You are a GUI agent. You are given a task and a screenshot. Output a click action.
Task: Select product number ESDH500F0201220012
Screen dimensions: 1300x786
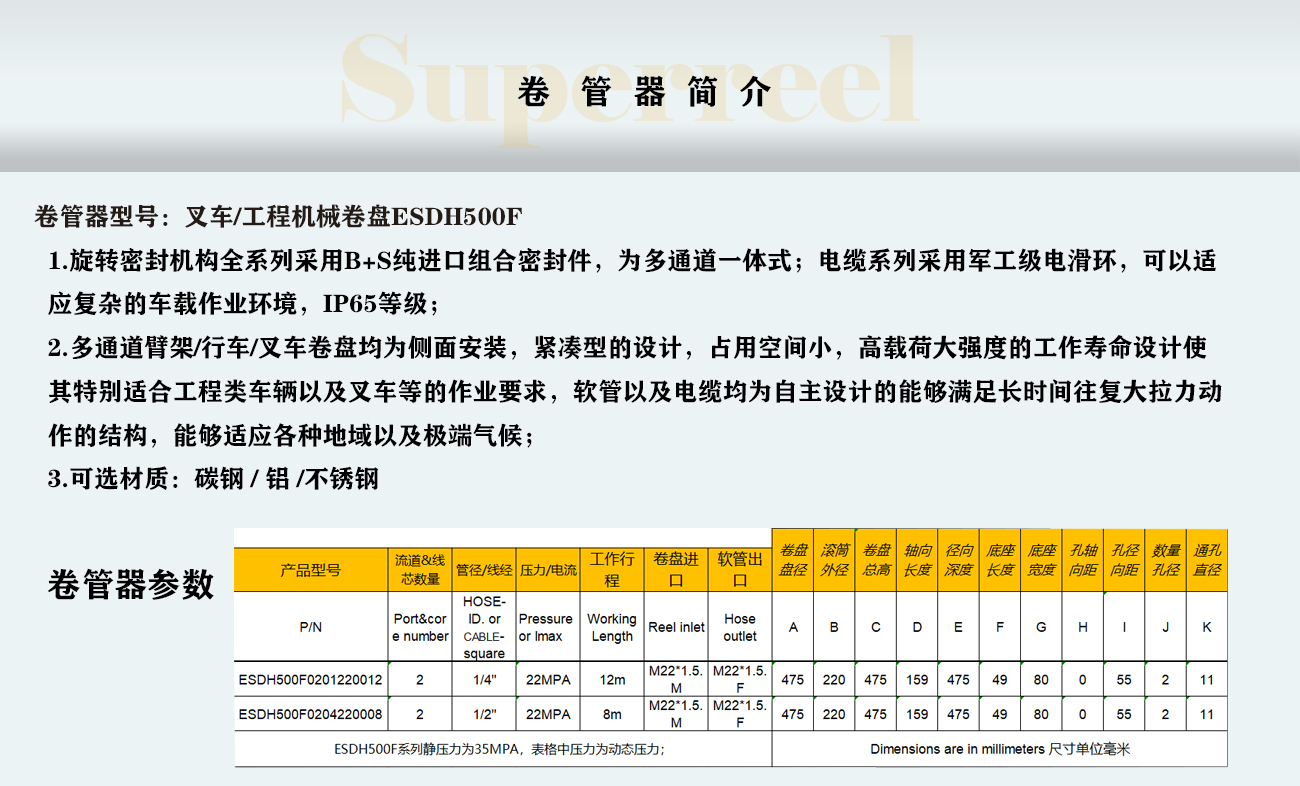pyautogui.click(x=310, y=680)
